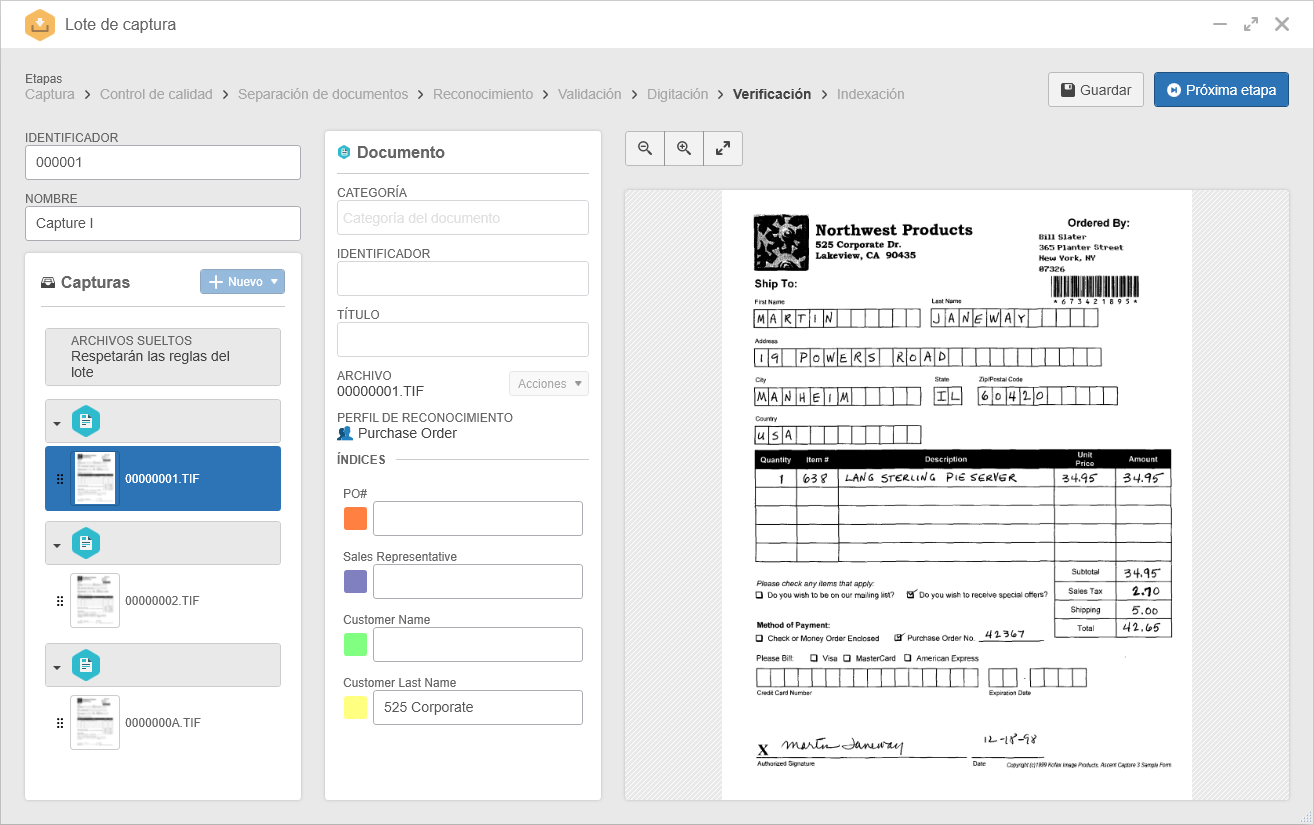
Task: Click the document icon above 0000000A.TIF
Action: (x=86, y=665)
